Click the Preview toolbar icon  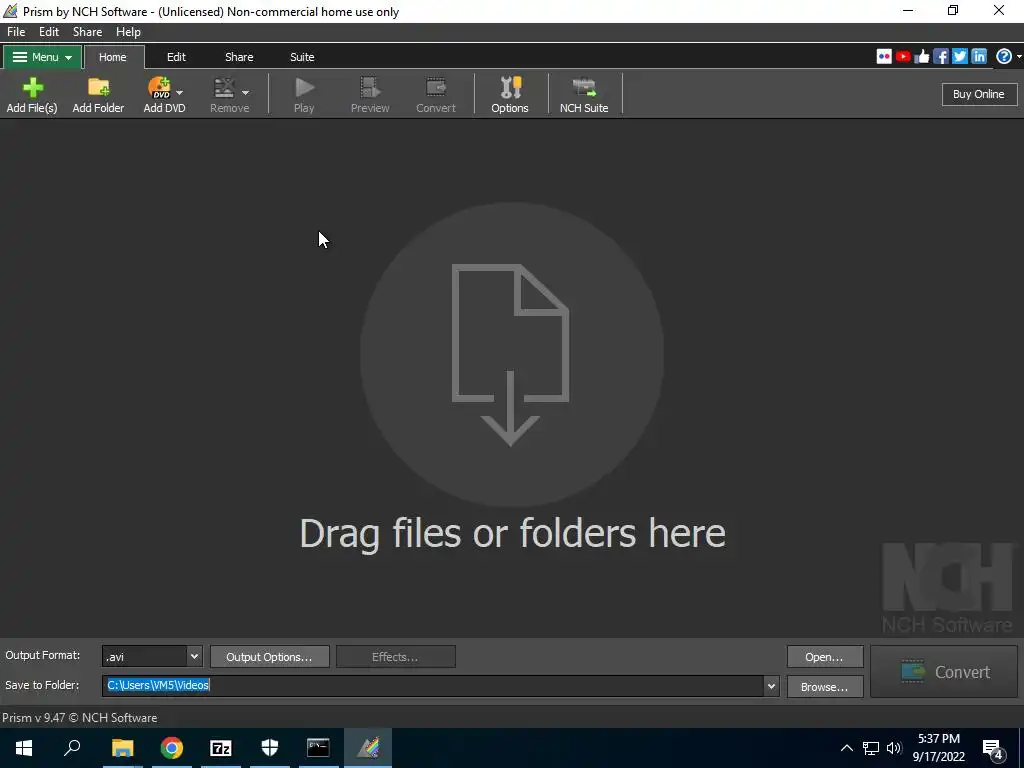pos(370,95)
